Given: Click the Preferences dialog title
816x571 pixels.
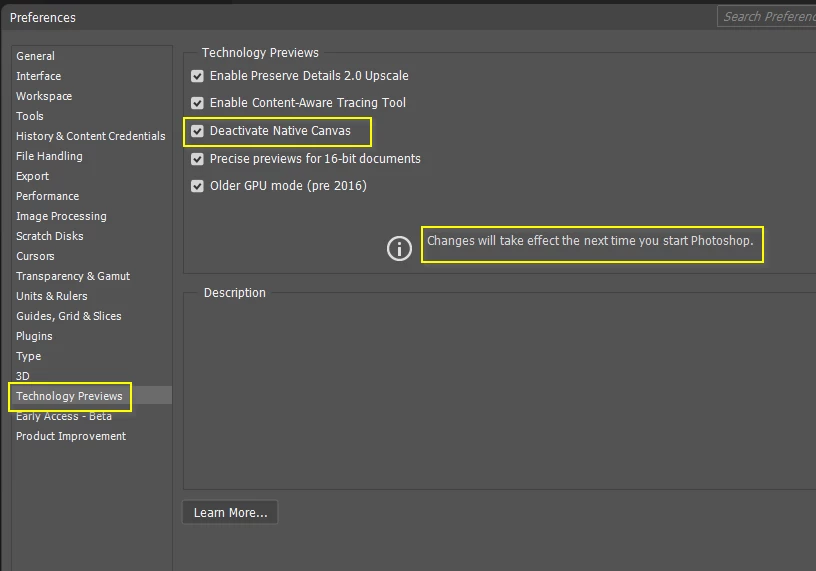Looking at the screenshot, I should coord(43,18).
